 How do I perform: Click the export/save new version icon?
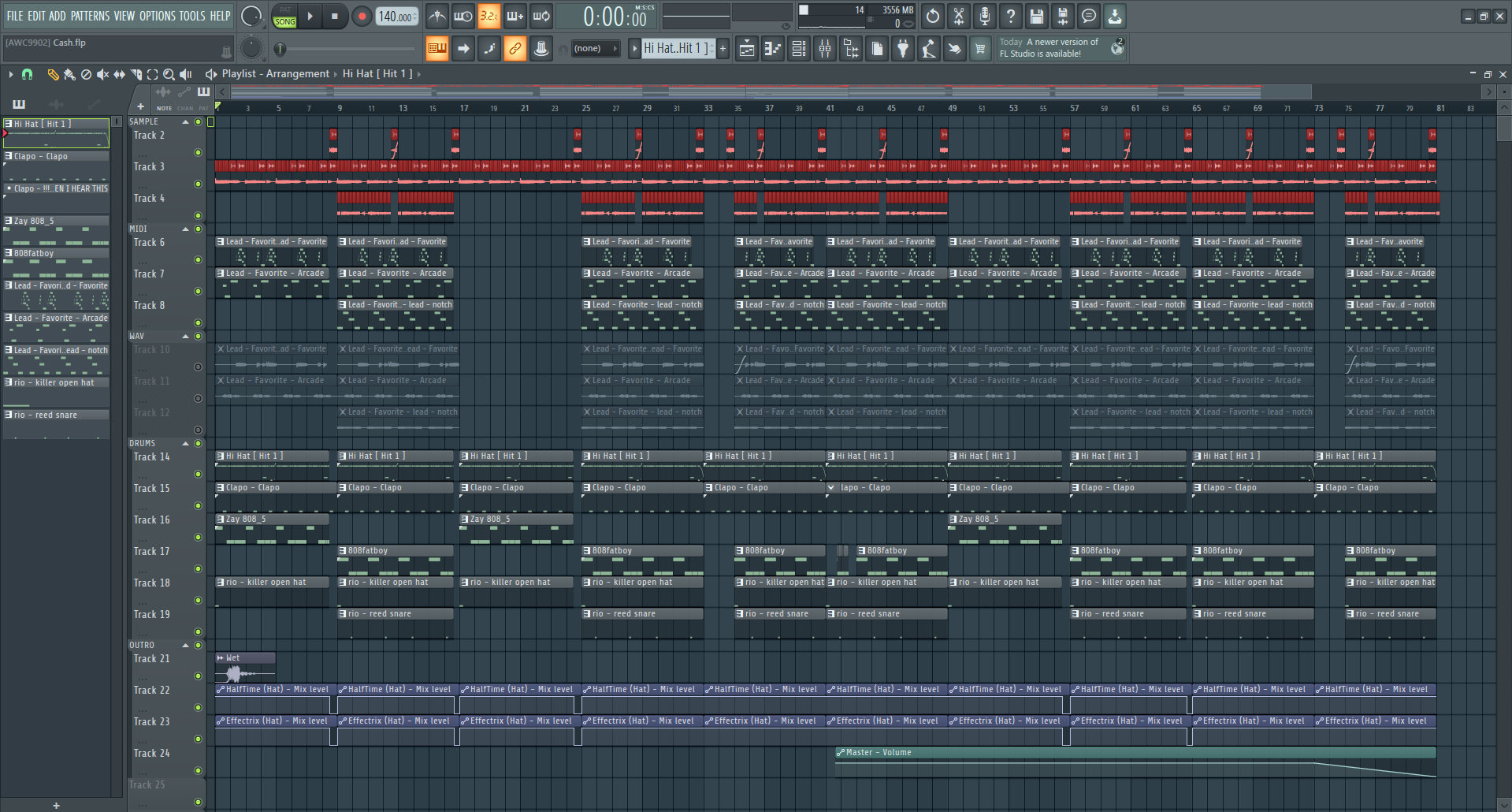(x=1063, y=16)
